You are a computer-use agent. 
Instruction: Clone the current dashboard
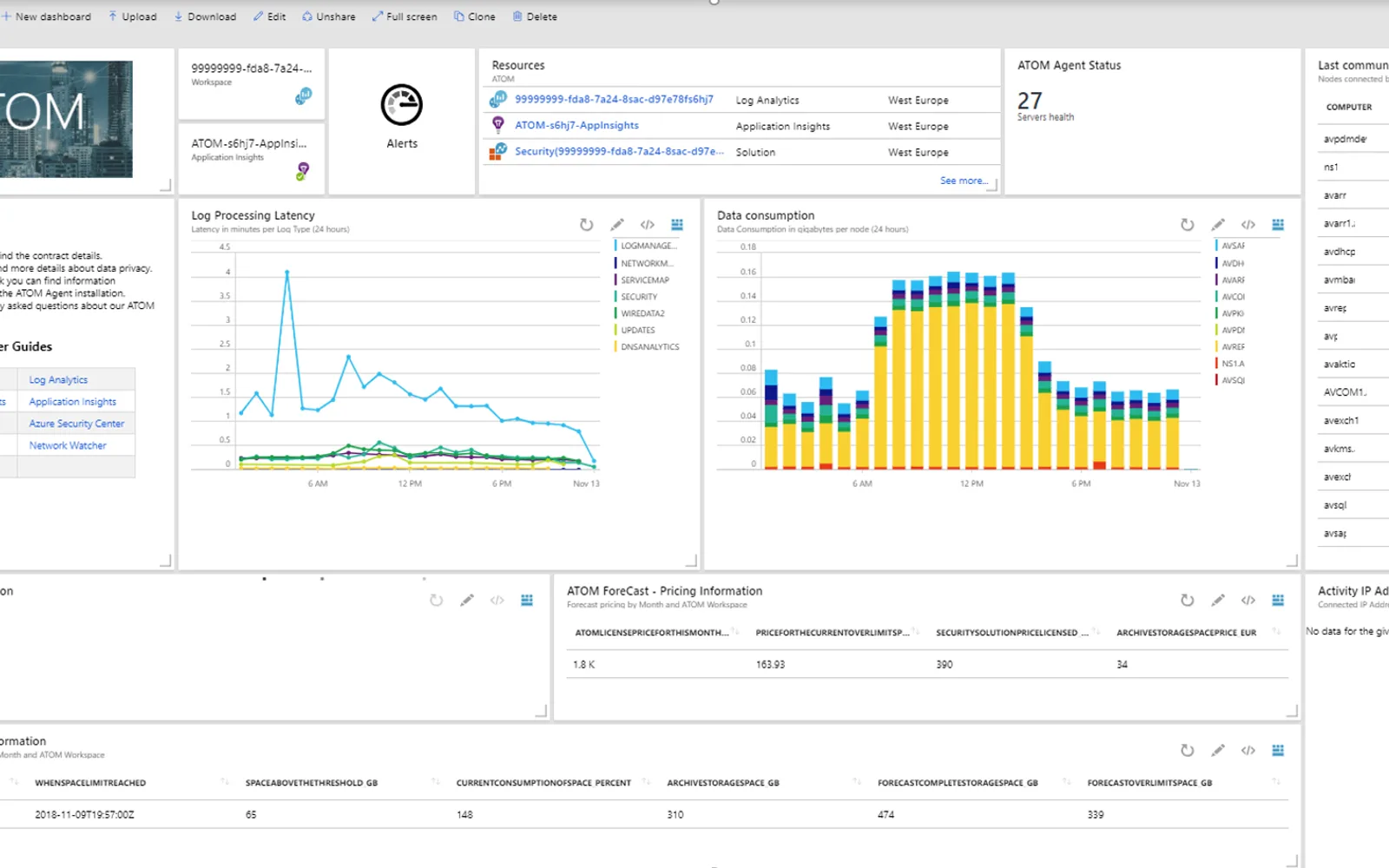point(475,16)
